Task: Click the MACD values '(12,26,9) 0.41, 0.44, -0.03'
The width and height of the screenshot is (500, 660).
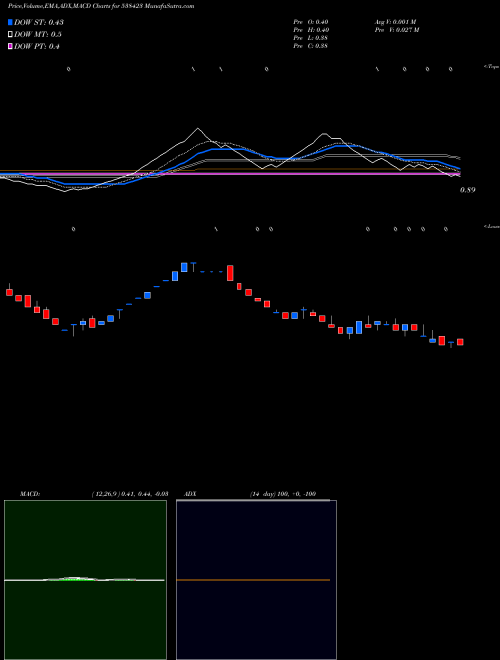Action: 130,494
